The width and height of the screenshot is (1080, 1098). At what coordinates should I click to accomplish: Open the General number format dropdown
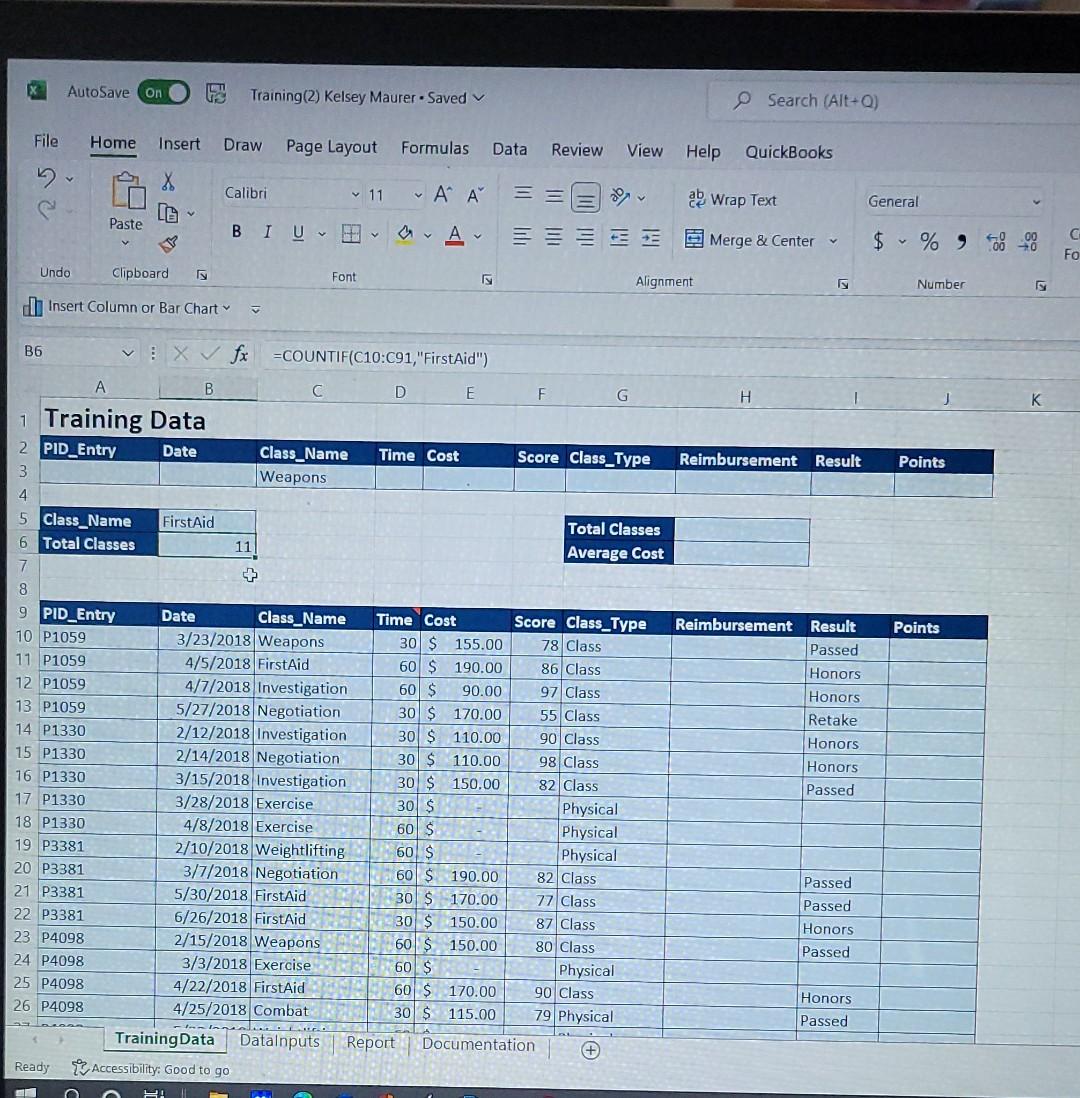point(1036,202)
